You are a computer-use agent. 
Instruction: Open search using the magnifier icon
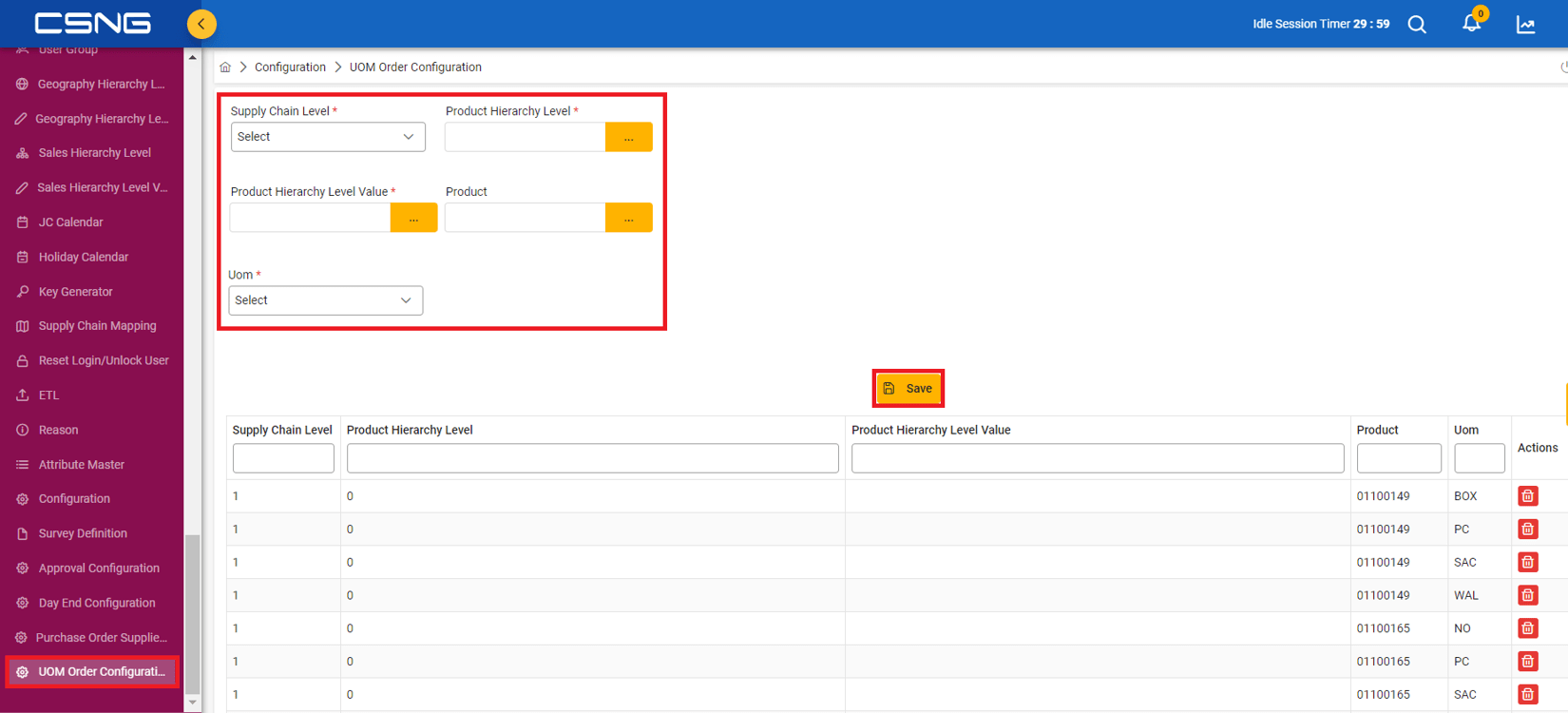(1417, 25)
